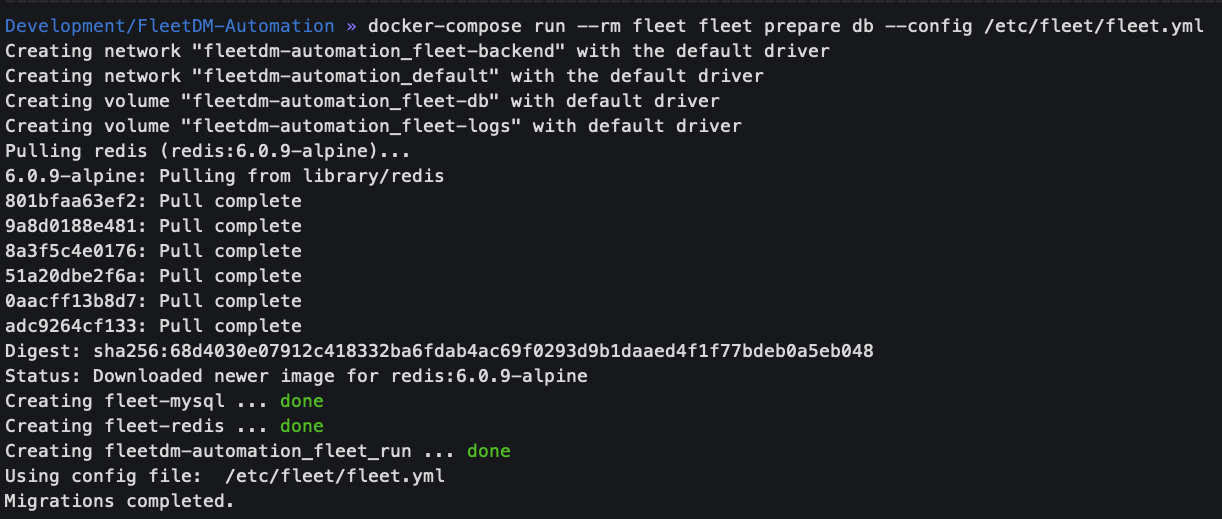Click the sha256 digest hash

[483, 351]
